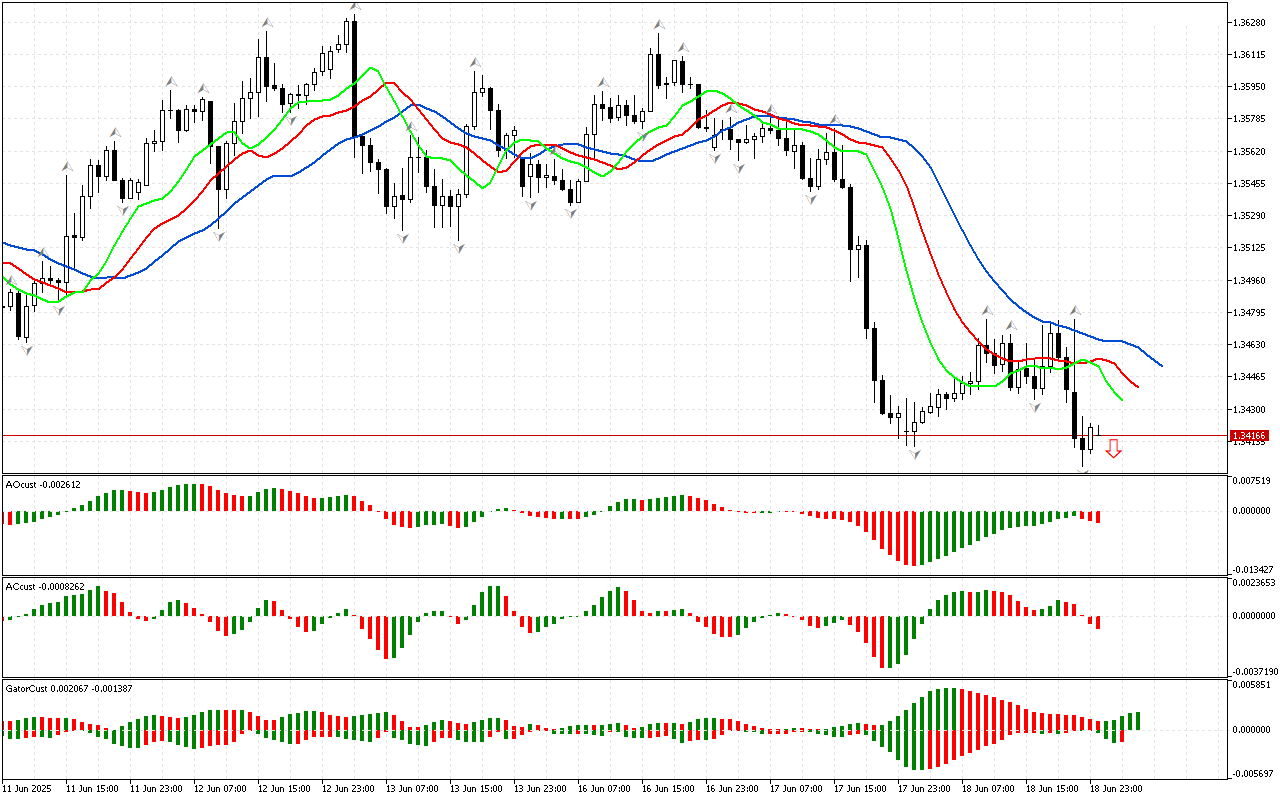Image resolution: width=1280 pixels, height=800 pixels.
Task: Click the down fractal under 13 Jun 07:00 low
Action: (403, 237)
